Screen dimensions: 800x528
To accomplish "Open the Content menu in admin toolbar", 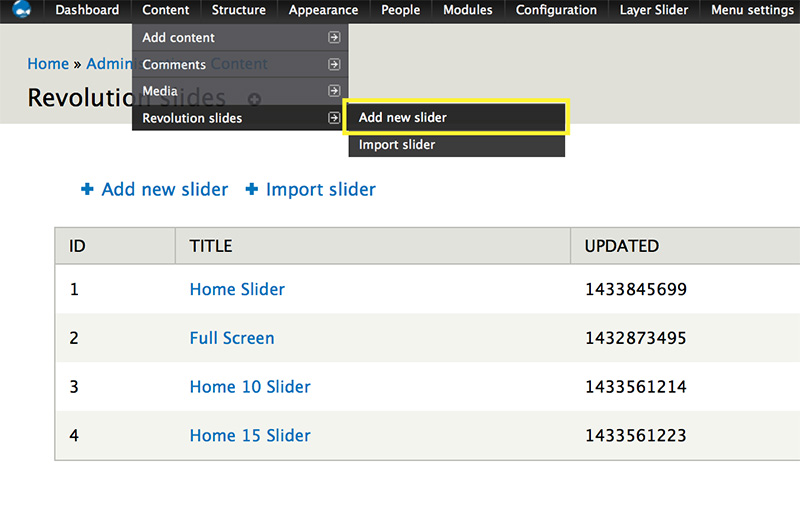I will [165, 10].
